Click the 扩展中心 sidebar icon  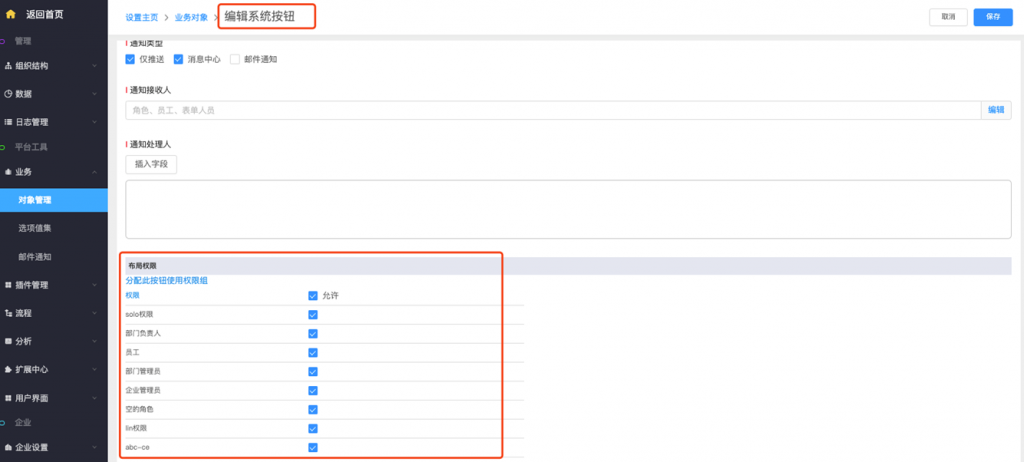point(8,369)
